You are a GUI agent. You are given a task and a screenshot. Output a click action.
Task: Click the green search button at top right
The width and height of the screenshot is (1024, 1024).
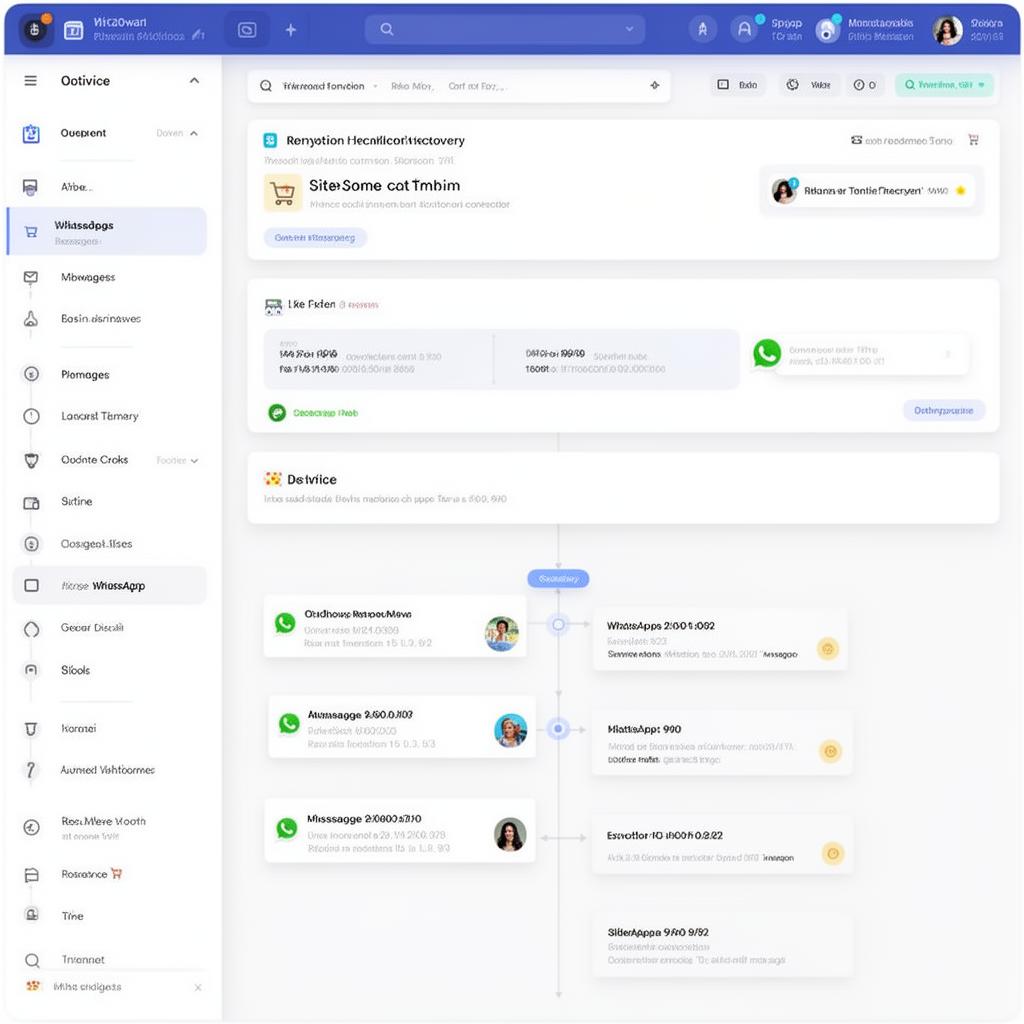(x=943, y=85)
